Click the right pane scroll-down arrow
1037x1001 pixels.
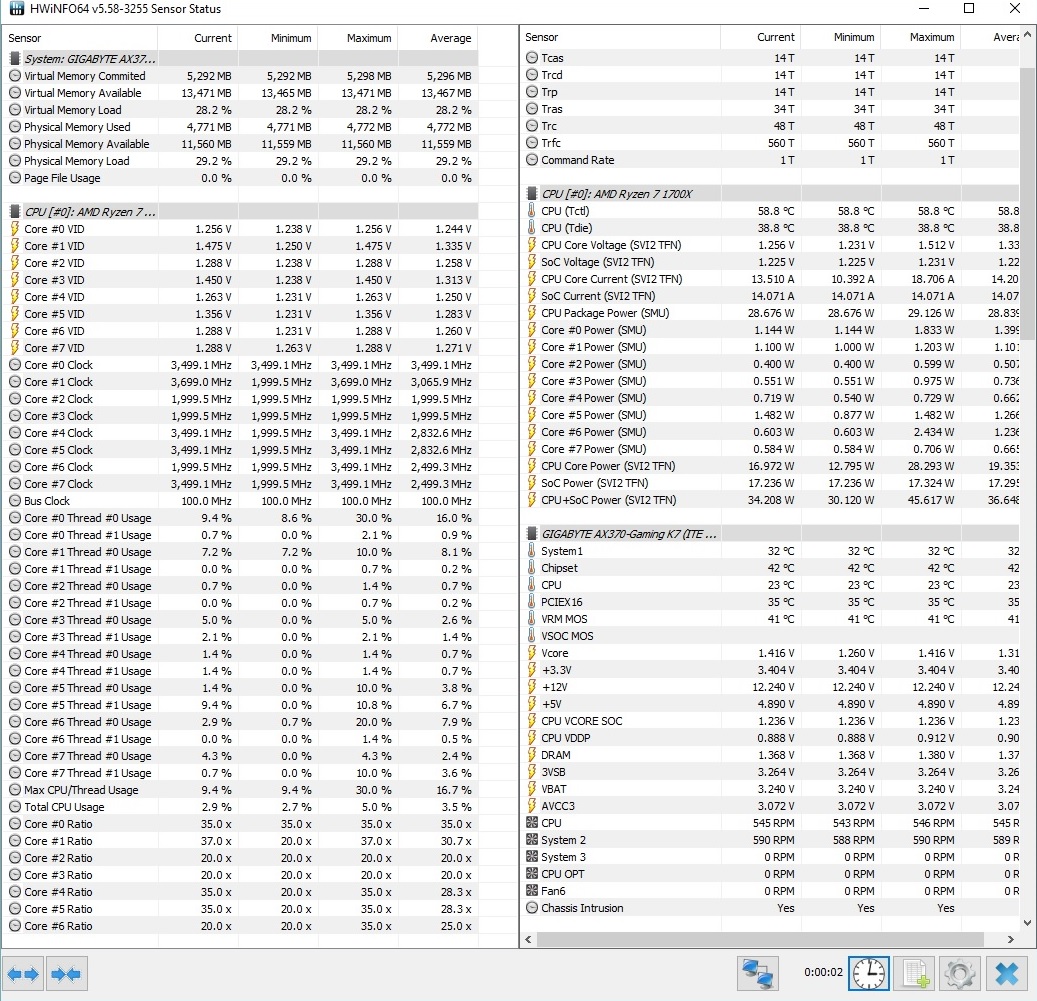tap(1027, 922)
